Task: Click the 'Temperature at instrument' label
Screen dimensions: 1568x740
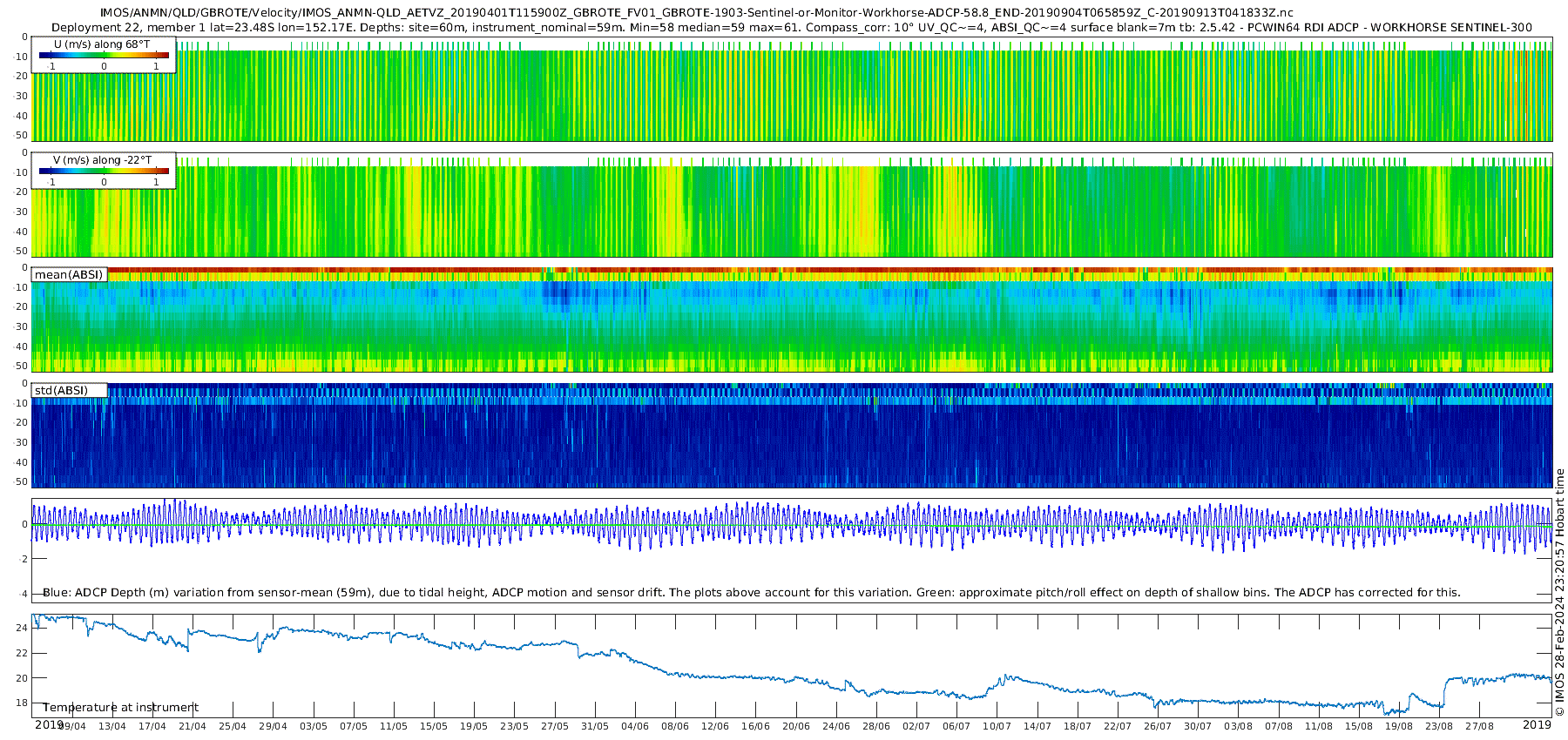Action: (121, 708)
